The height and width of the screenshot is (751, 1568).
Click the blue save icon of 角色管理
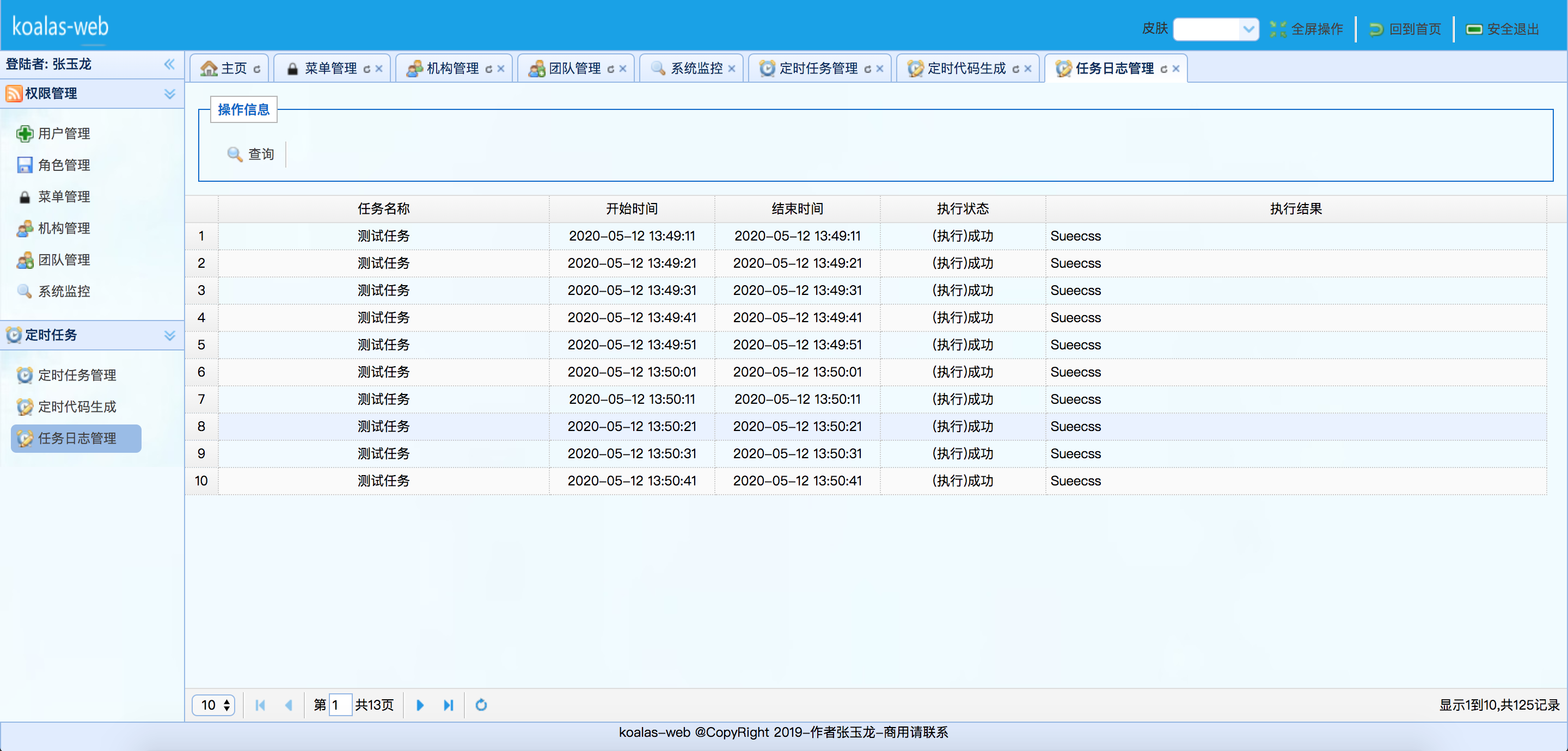(x=24, y=165)
